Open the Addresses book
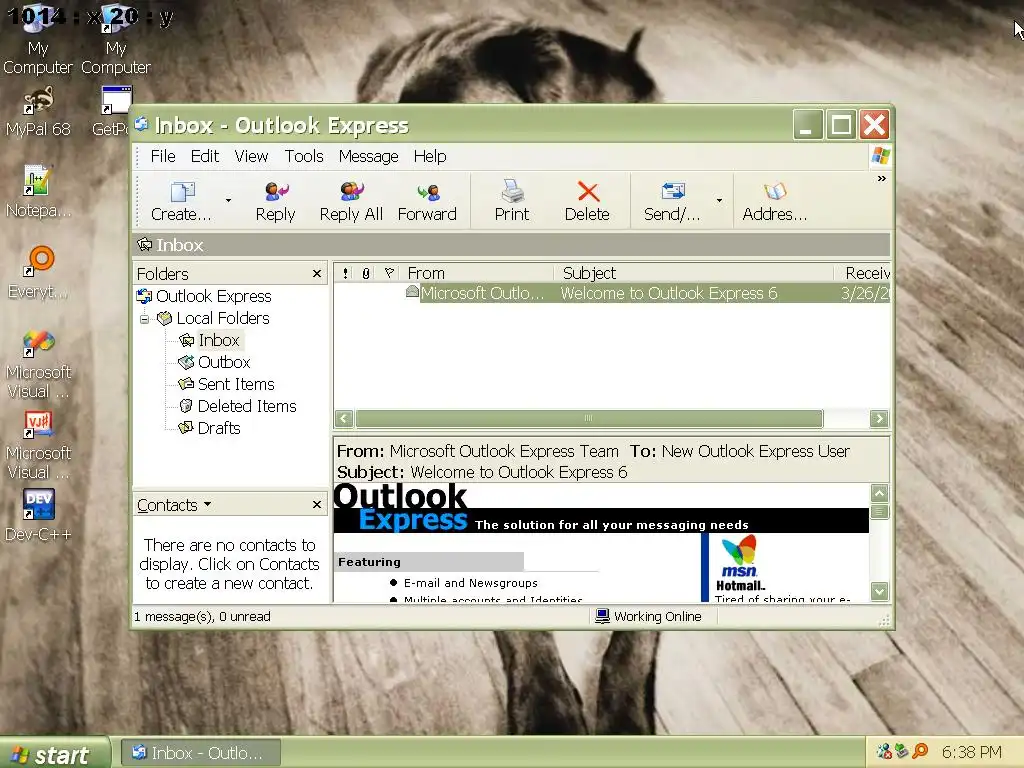This screenshot has height=768, width=1024. [775, 202]
